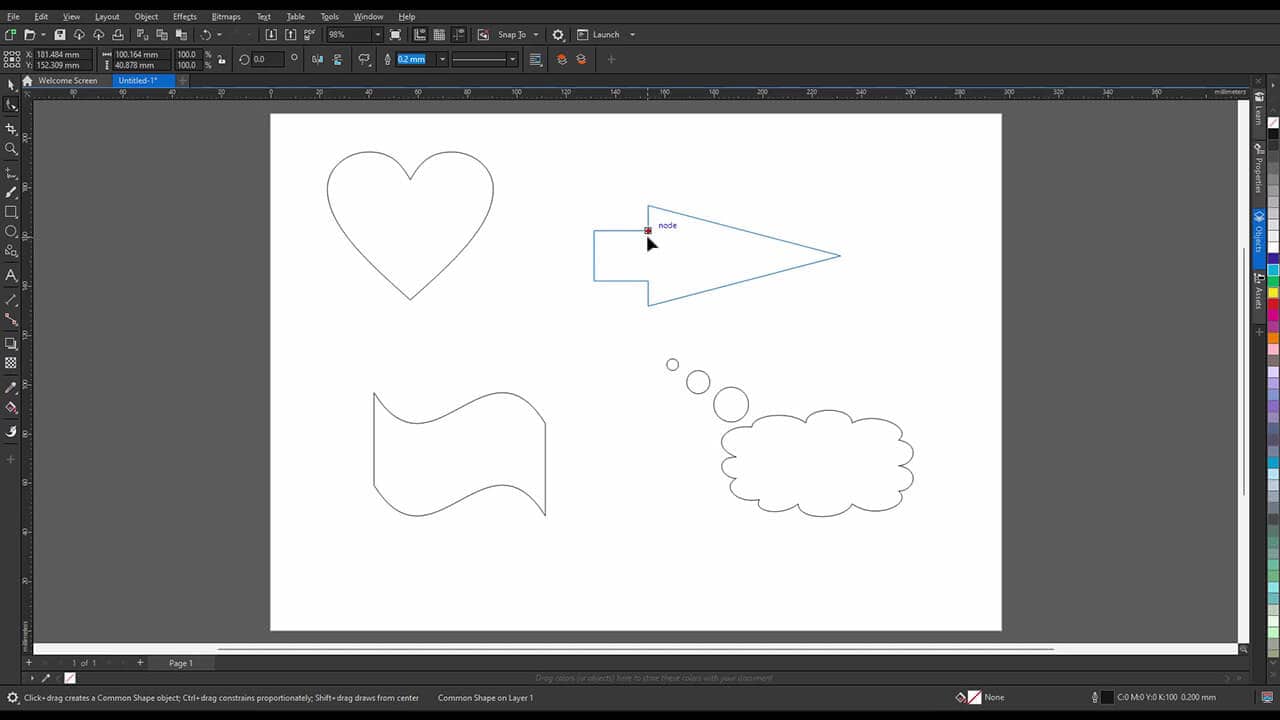
Task: Select the Zoom tool
Action: click(x=11, y=149)
